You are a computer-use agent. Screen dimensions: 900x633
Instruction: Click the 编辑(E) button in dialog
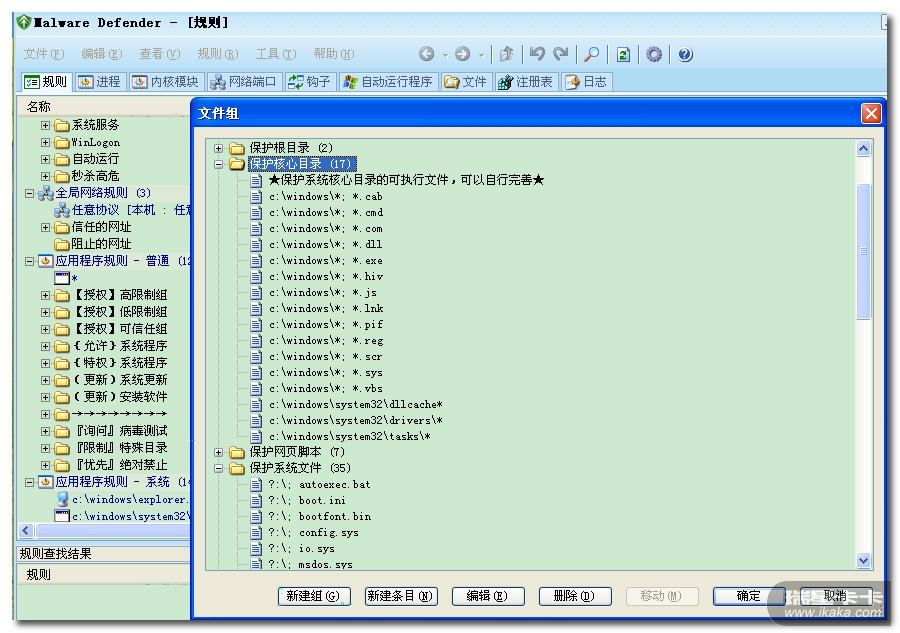(488, 596)
